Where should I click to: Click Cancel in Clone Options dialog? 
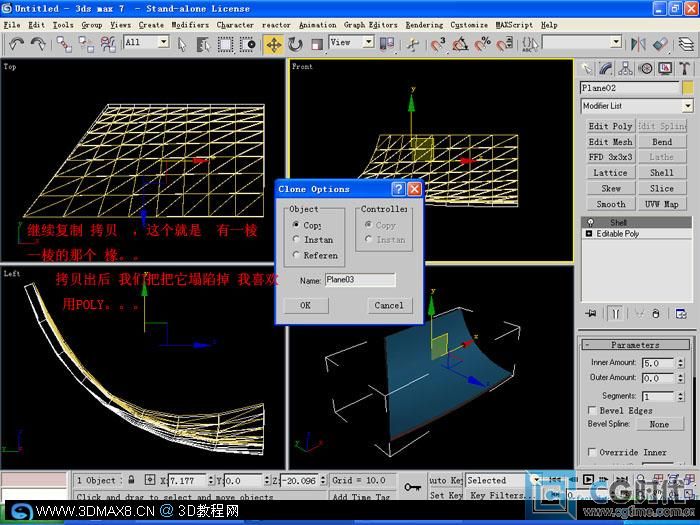pos(389,305)
